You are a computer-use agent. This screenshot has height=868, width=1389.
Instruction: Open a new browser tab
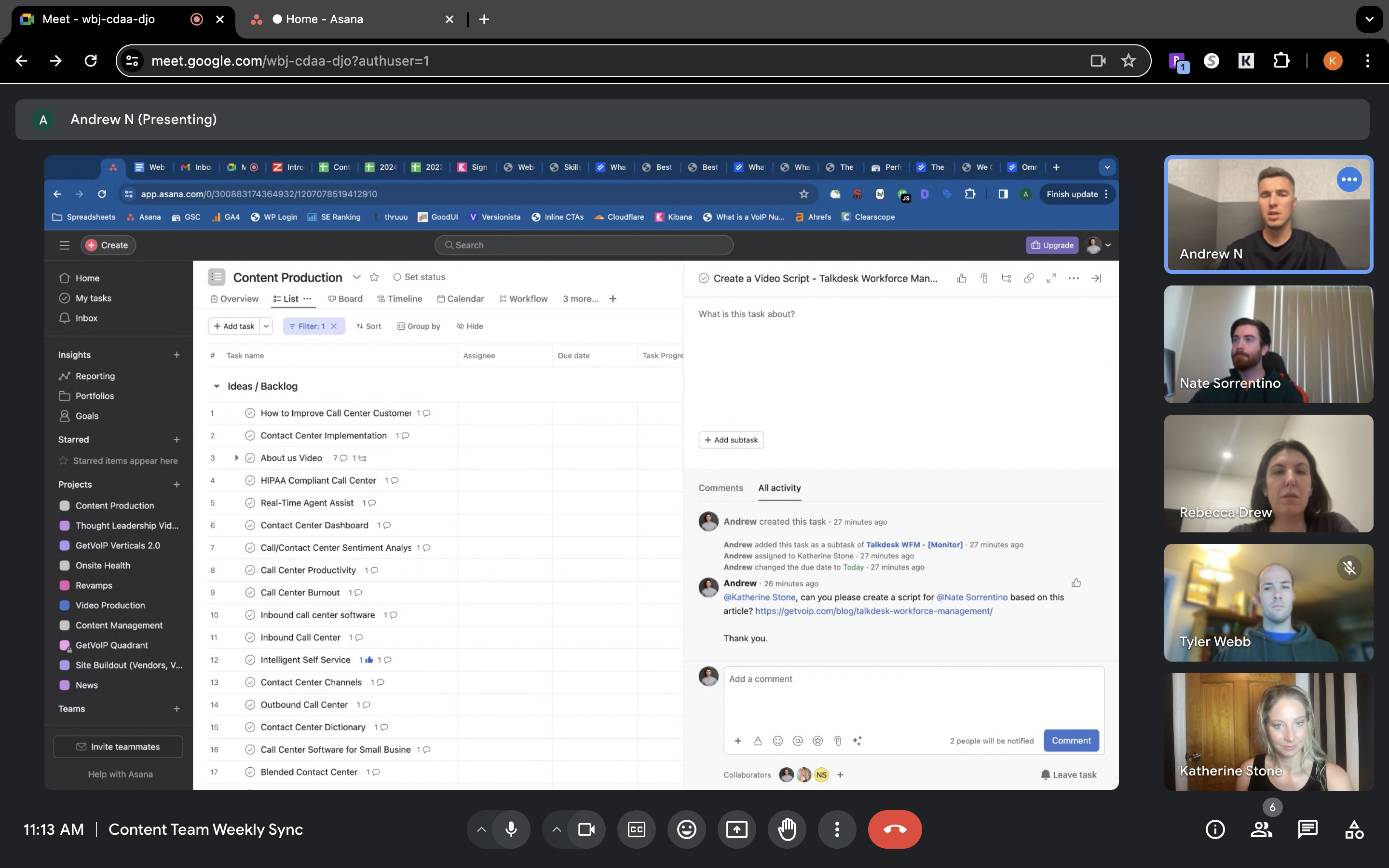pos(484,19)
